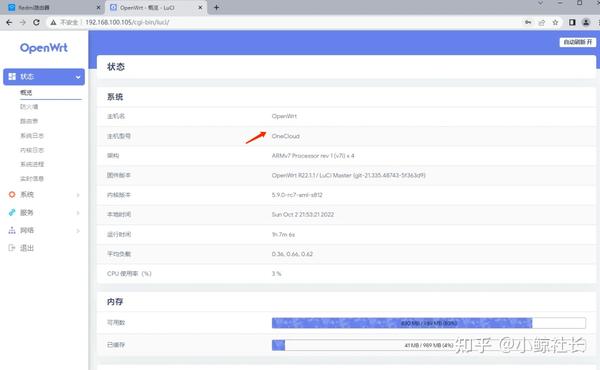
Task: Click the OpenWrt tab favicon
Action: point(113,7)
